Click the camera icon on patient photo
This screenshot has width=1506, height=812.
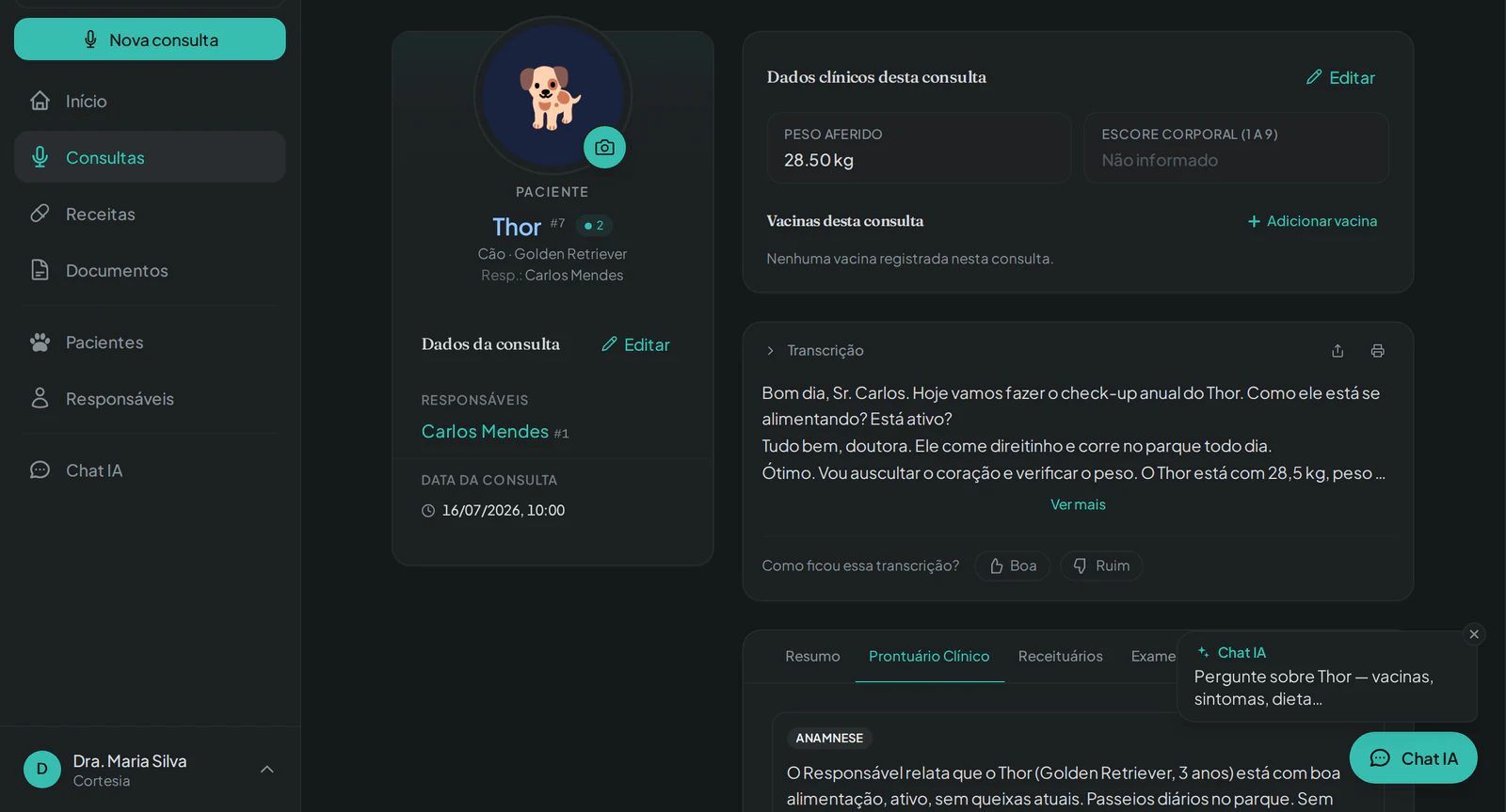[x=604, y=148]
